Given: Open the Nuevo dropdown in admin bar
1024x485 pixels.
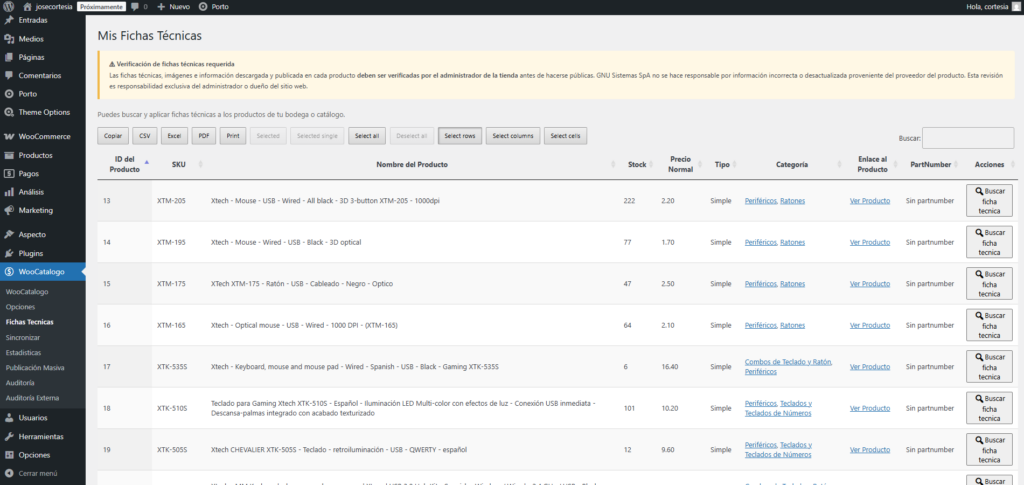Looking at the screenshot, I should click(x=173, y=6).
